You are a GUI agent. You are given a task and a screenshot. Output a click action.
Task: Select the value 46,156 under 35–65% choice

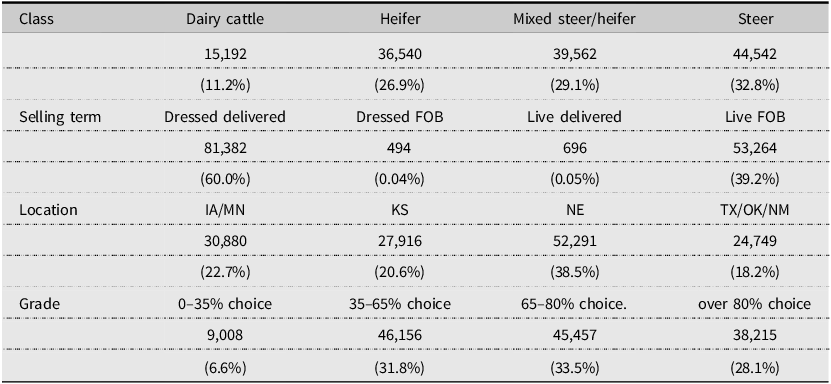(400, 336)
